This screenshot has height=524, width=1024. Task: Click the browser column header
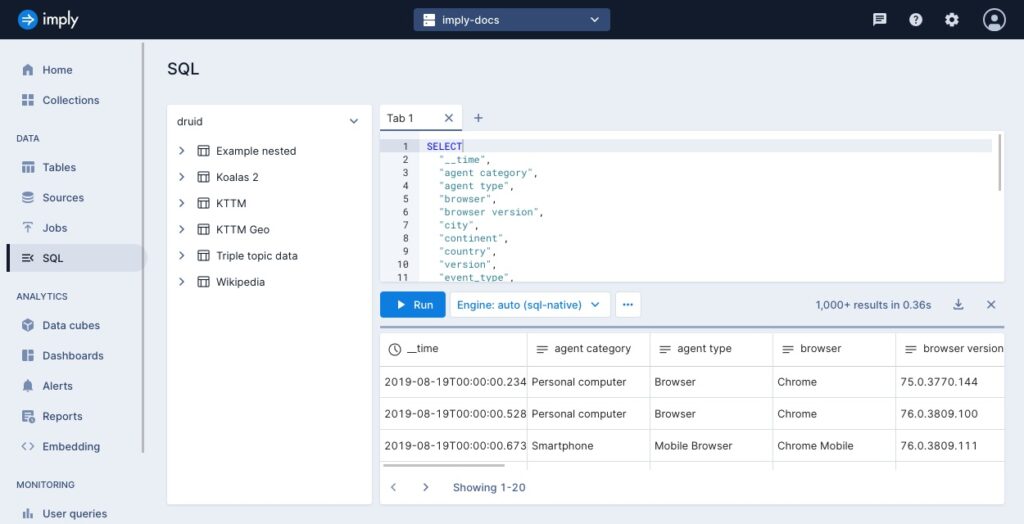(x=834, y=349)
